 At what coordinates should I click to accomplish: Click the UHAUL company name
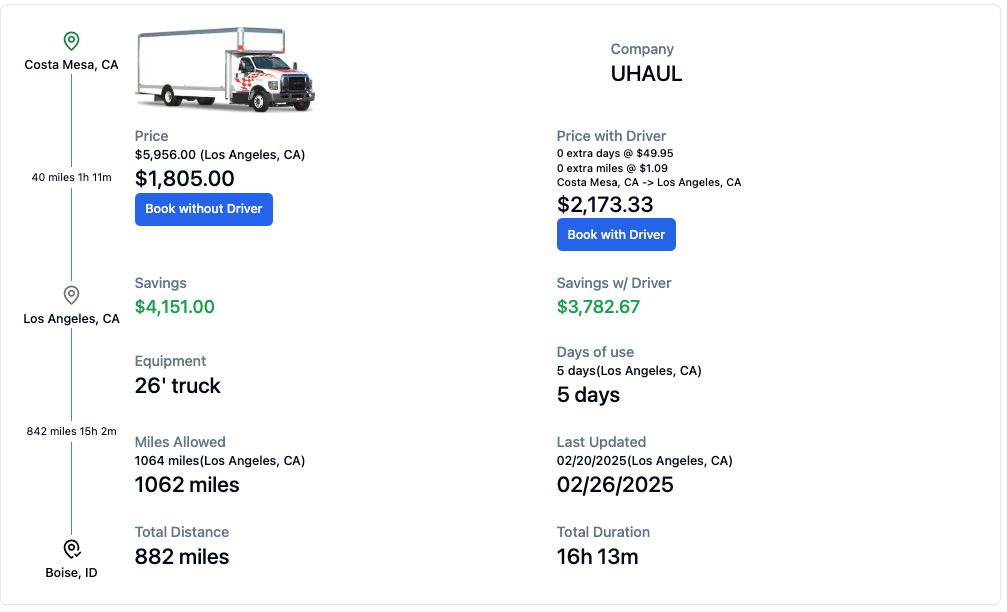[646, 74]
